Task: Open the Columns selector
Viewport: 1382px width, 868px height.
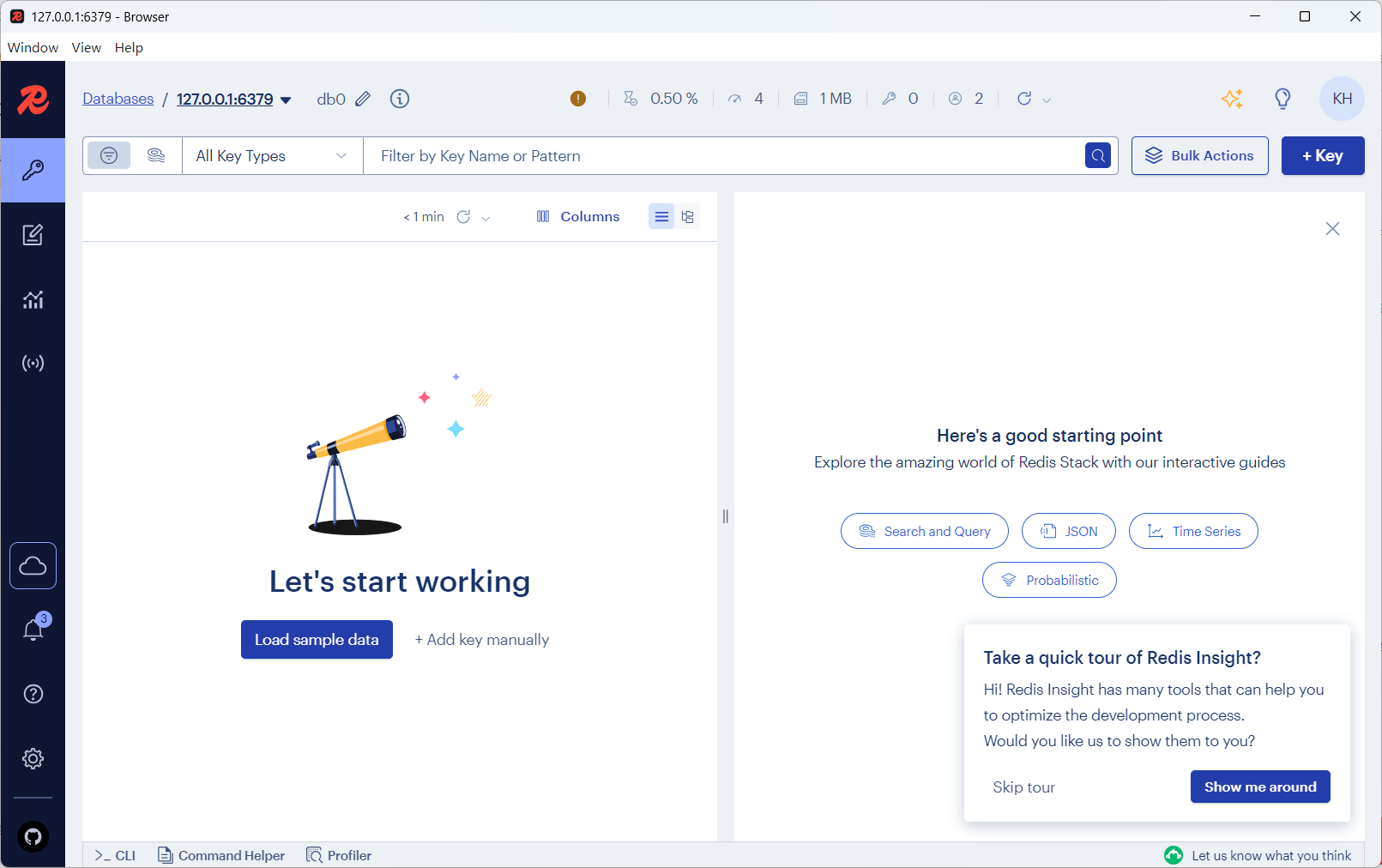Action: [x=577, y=217]
